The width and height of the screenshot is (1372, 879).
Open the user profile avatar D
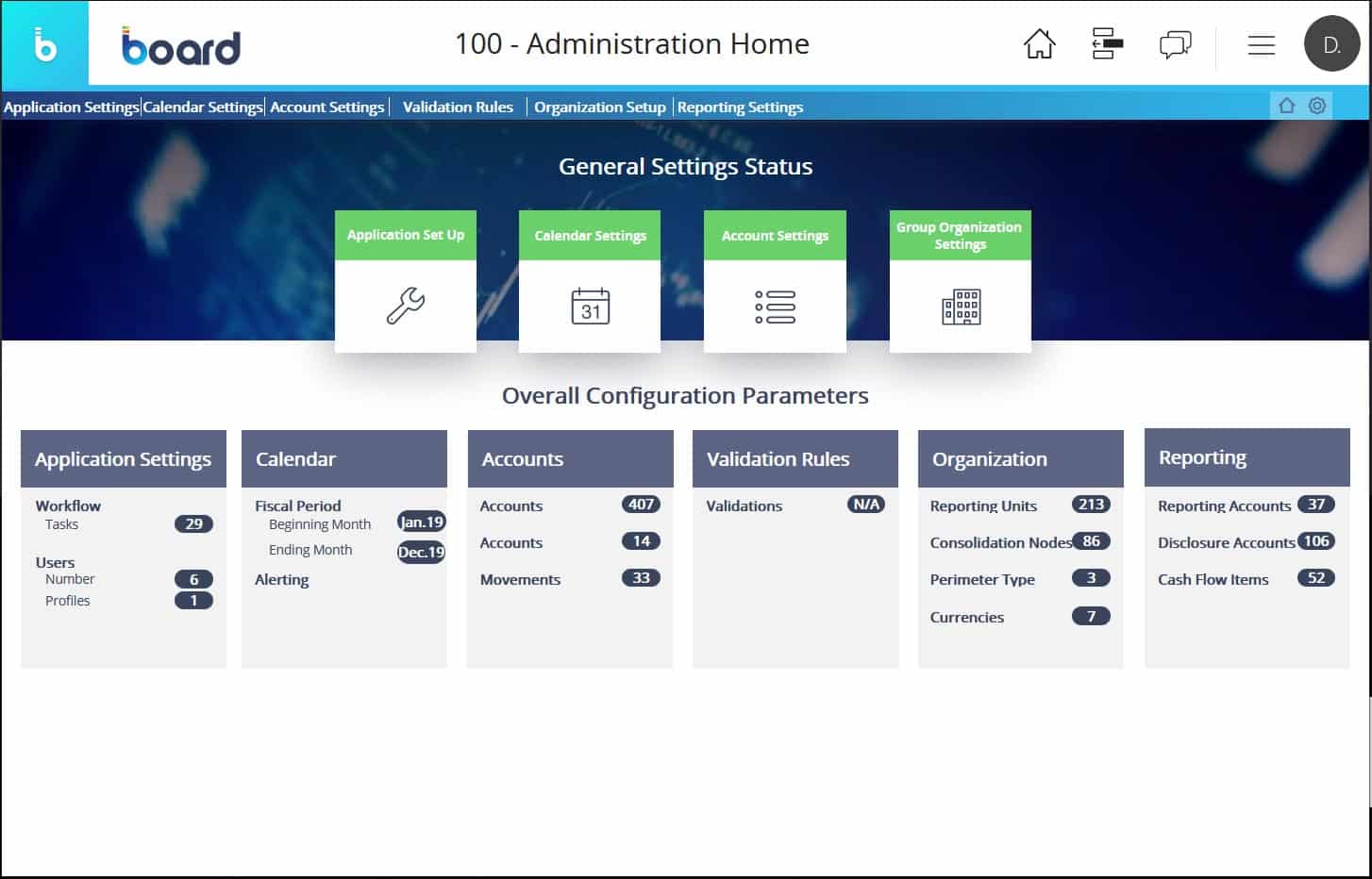tap(1331, 43)
